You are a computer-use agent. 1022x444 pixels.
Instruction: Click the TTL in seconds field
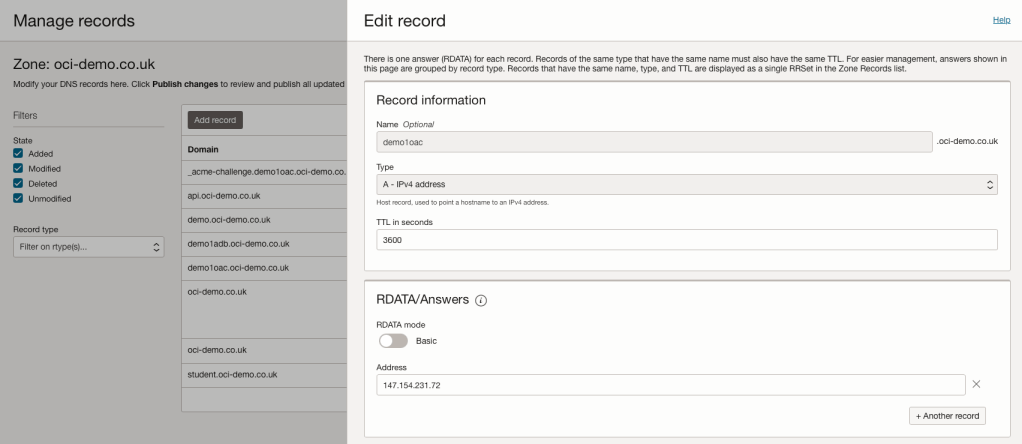687,240
